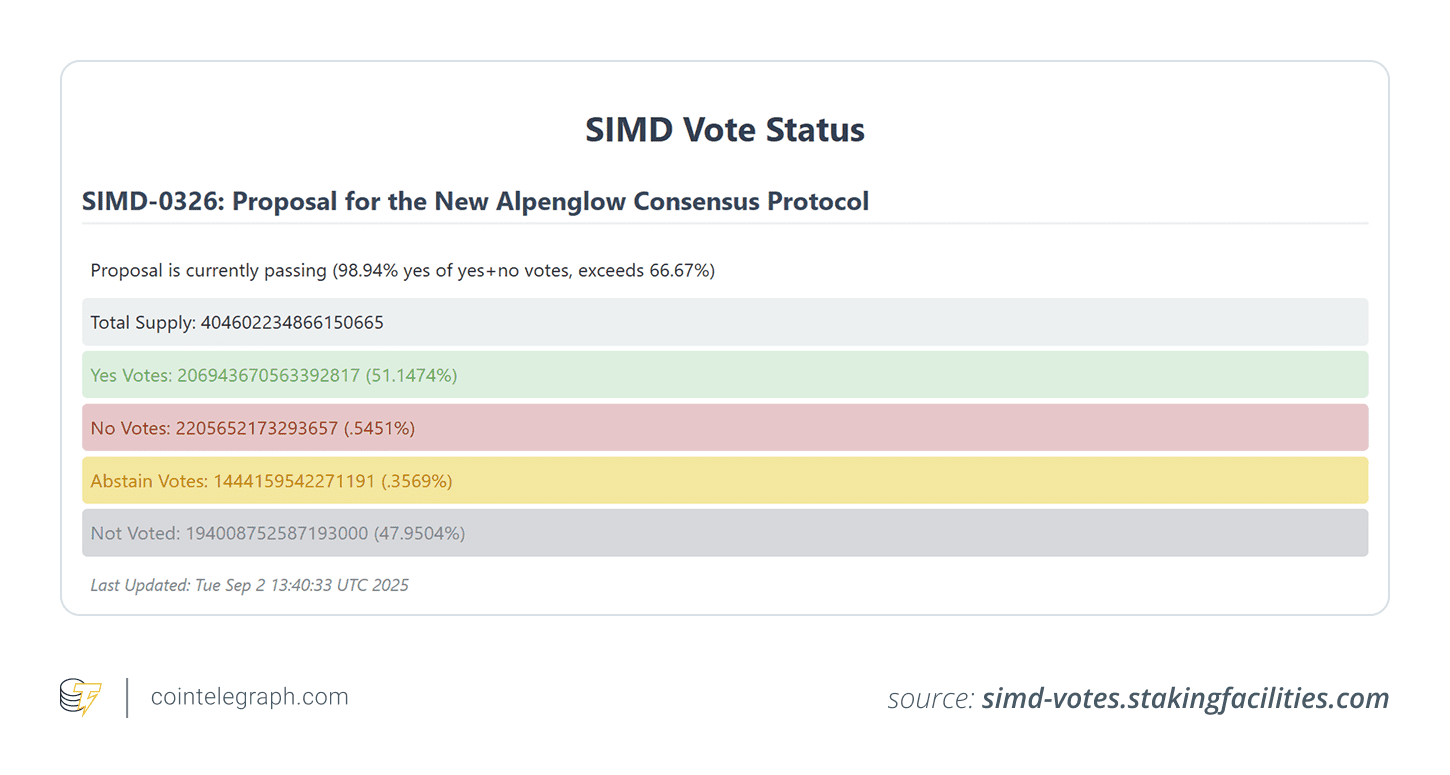1450x775 pixels.
Task: Click the SIMD Vote Status title
Action: (725, 130)
